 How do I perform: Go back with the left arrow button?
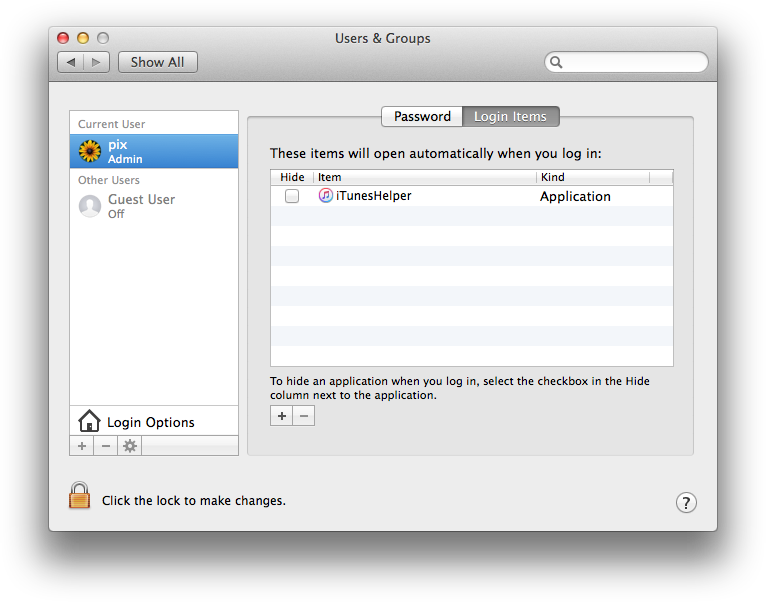(x=71, y=62)
